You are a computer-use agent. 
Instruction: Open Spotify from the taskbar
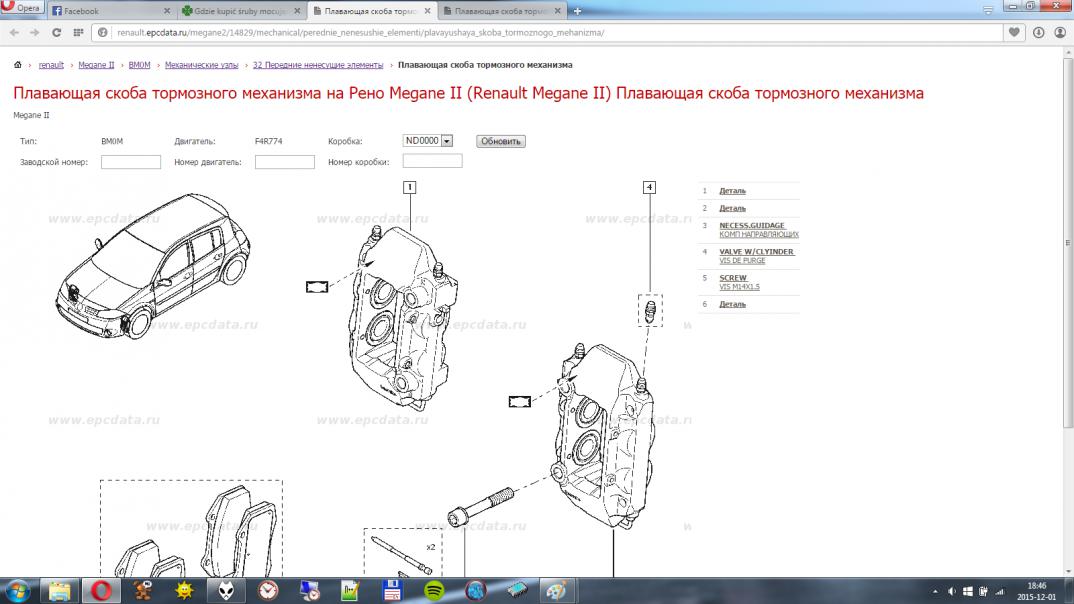[x=434, y=591]
